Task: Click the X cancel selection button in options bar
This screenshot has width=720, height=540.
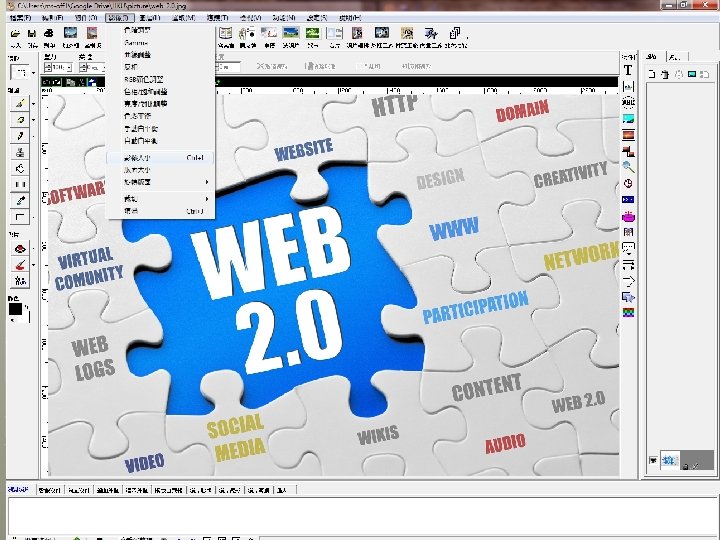Action: point(272,66)
